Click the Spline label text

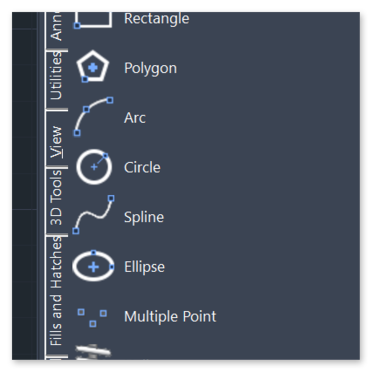[x=144, y=217]
